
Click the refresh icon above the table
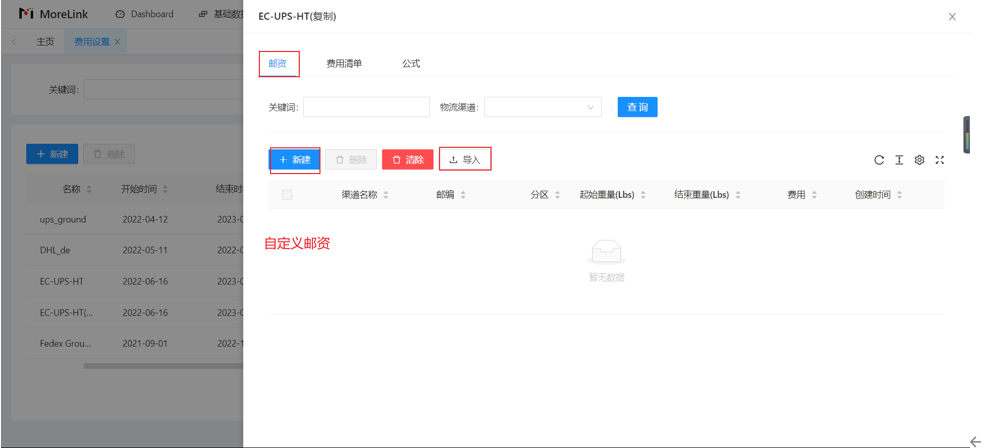tap(879, 160)
